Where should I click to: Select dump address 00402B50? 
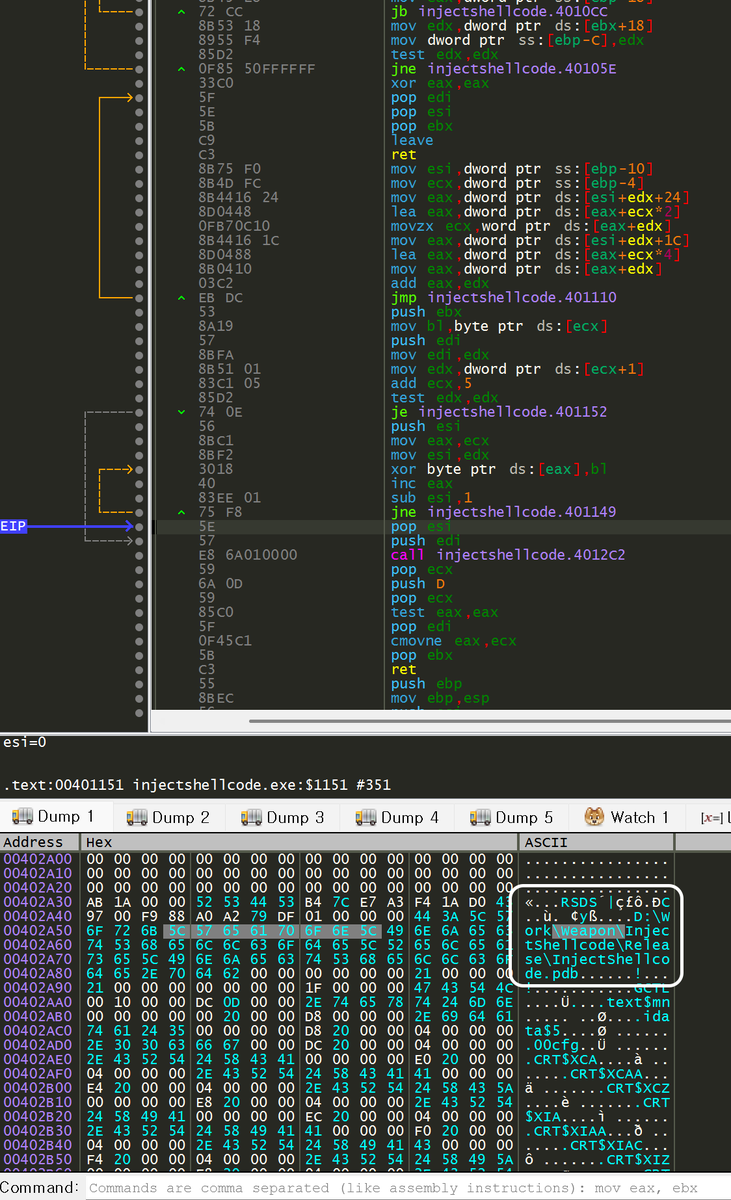click(x=38, y=1159)
